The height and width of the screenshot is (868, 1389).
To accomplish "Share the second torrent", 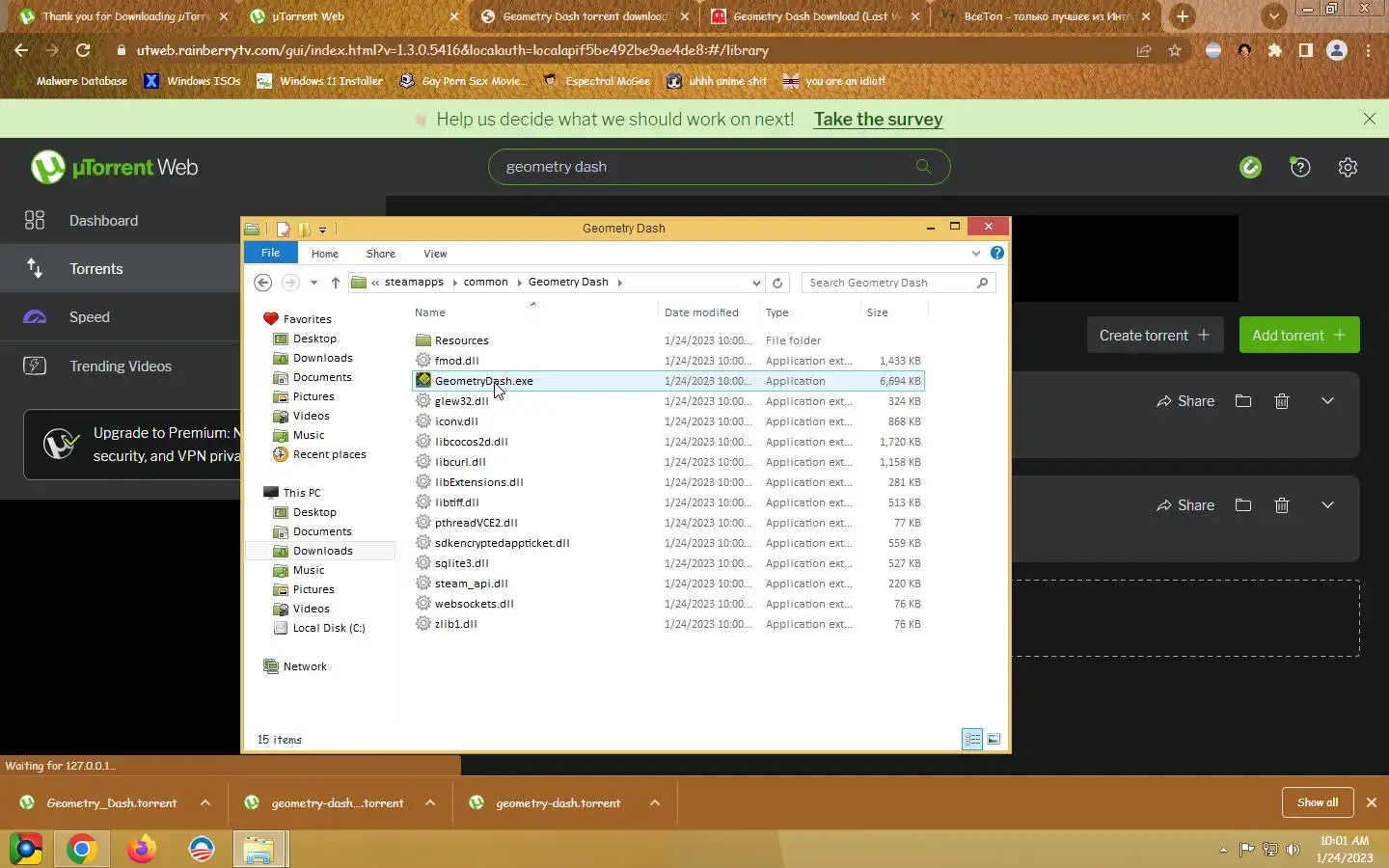I will click(1185, 505).
